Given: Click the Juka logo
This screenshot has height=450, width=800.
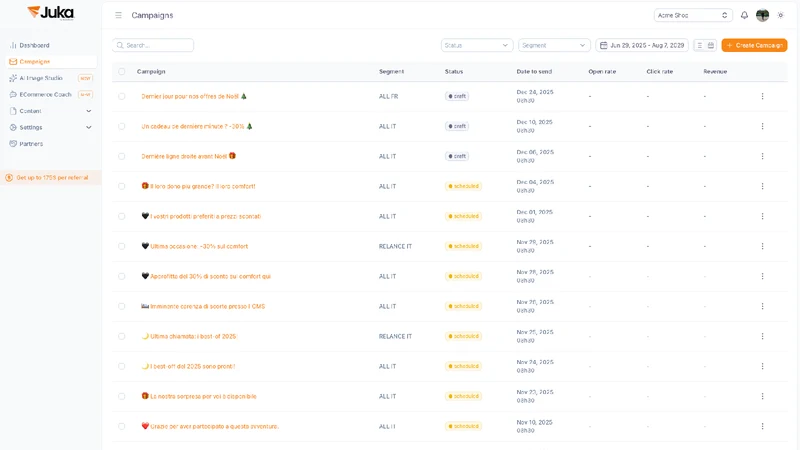Looking at the screenshot, I should [x=51, y=13].
